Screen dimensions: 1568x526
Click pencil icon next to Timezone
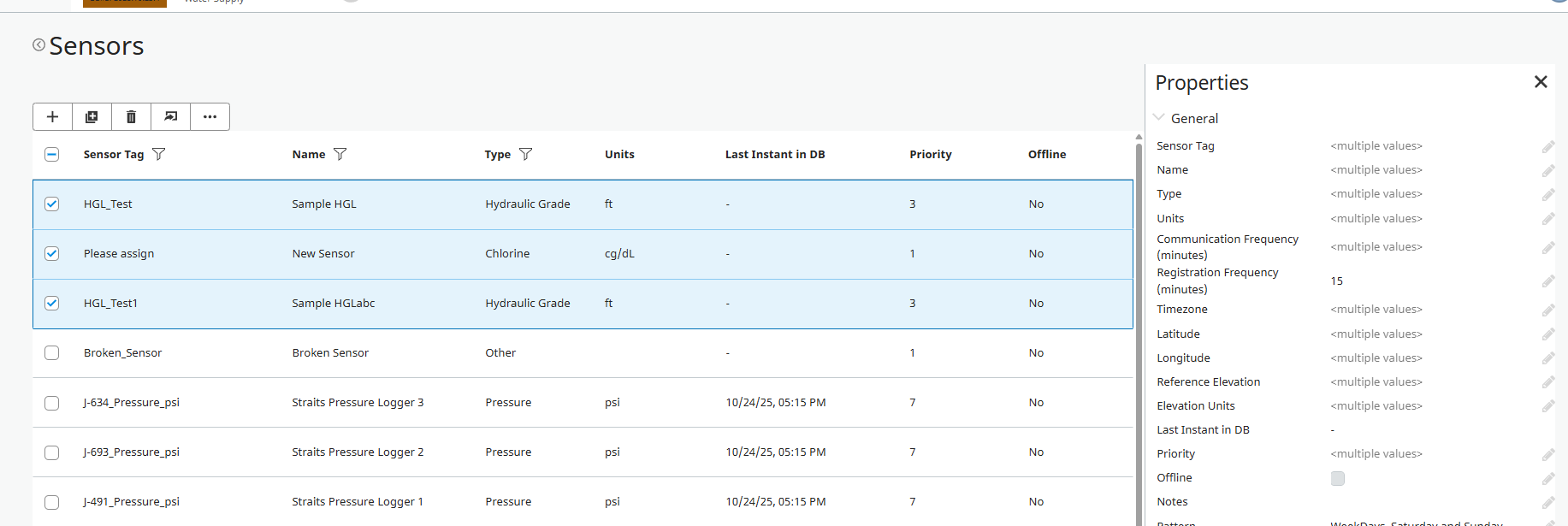click(1547, 310)
